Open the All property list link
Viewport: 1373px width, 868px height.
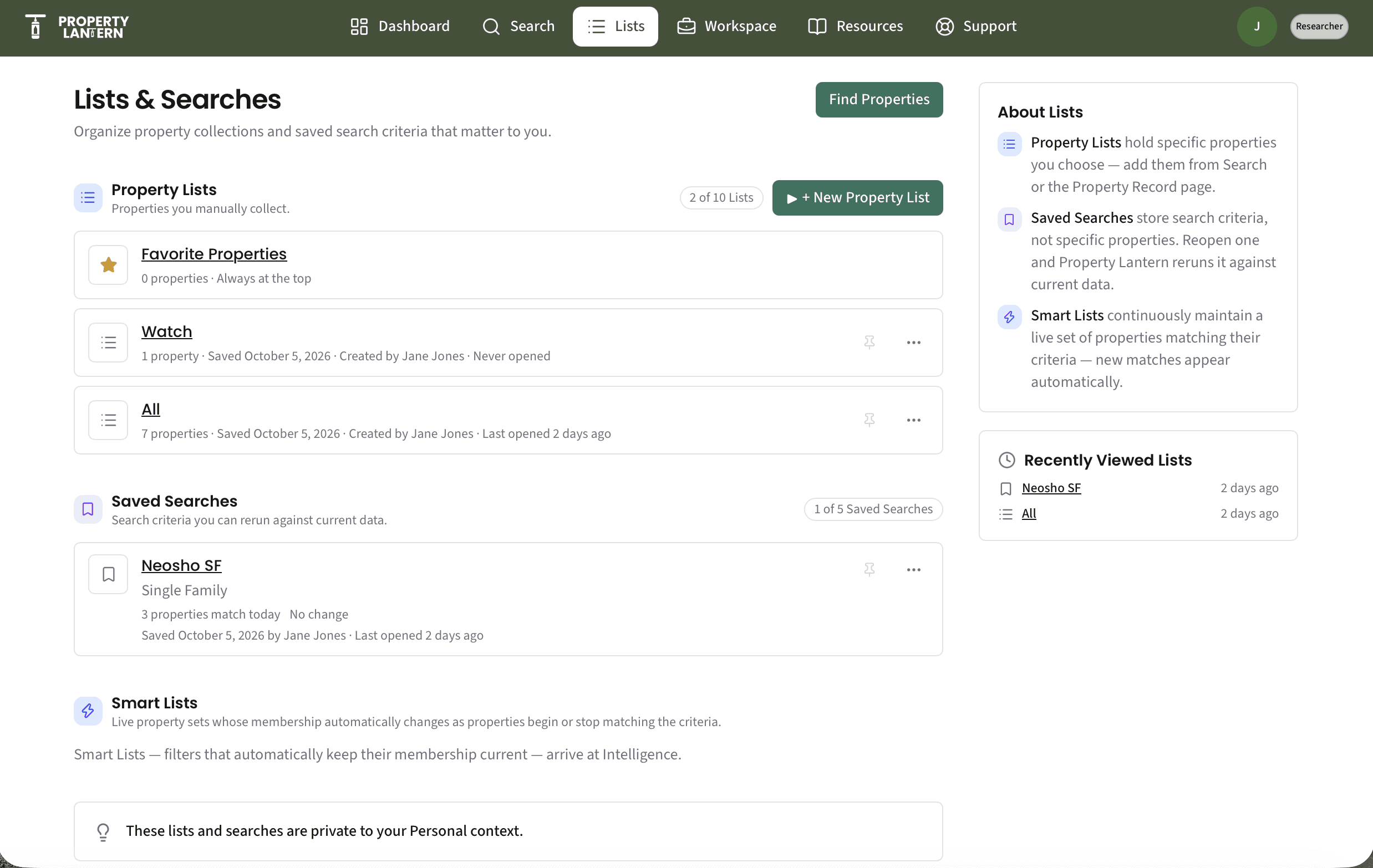[x=150, y=409]
